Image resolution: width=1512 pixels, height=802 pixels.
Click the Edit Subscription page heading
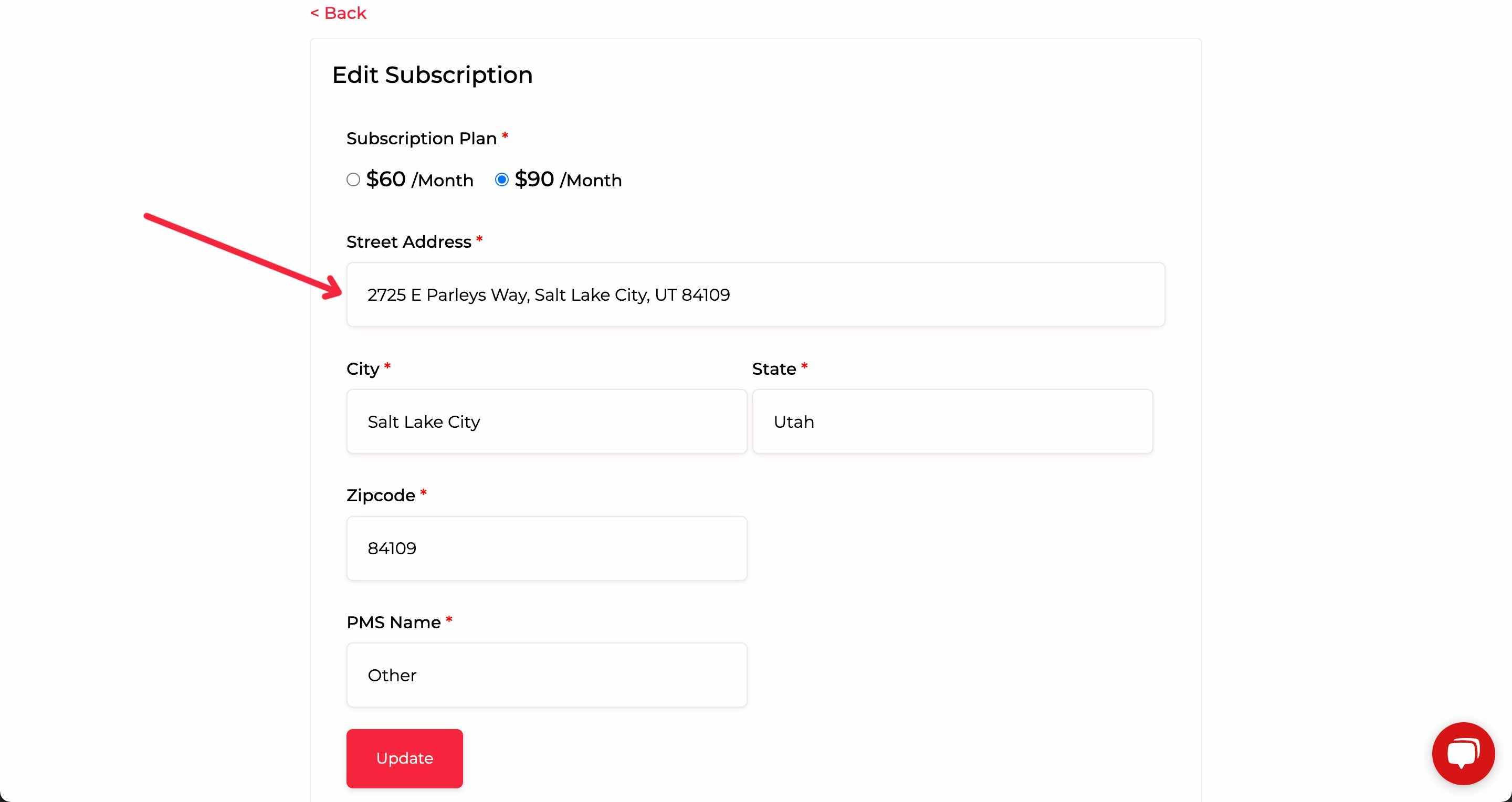(x=432, y=75)
